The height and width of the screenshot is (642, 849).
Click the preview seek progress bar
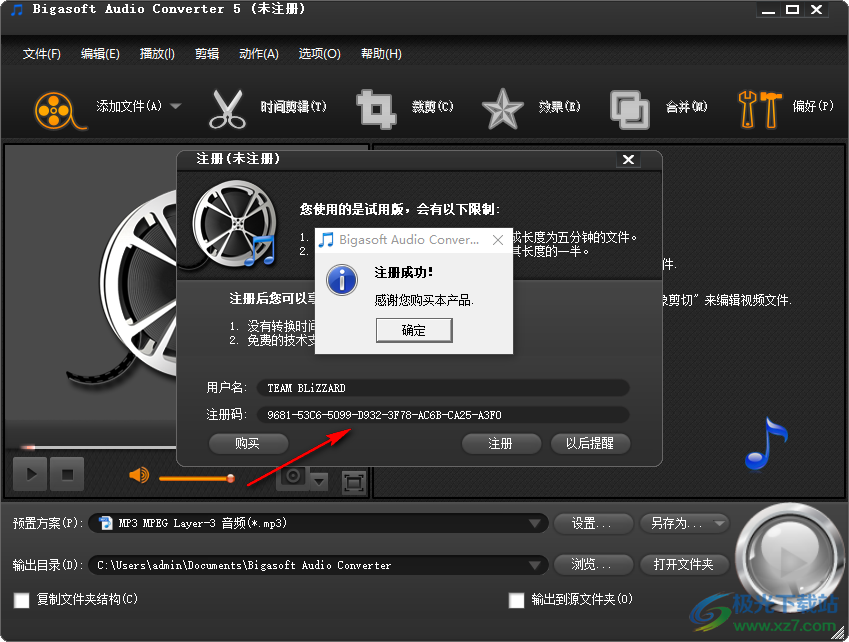point(97,447)
